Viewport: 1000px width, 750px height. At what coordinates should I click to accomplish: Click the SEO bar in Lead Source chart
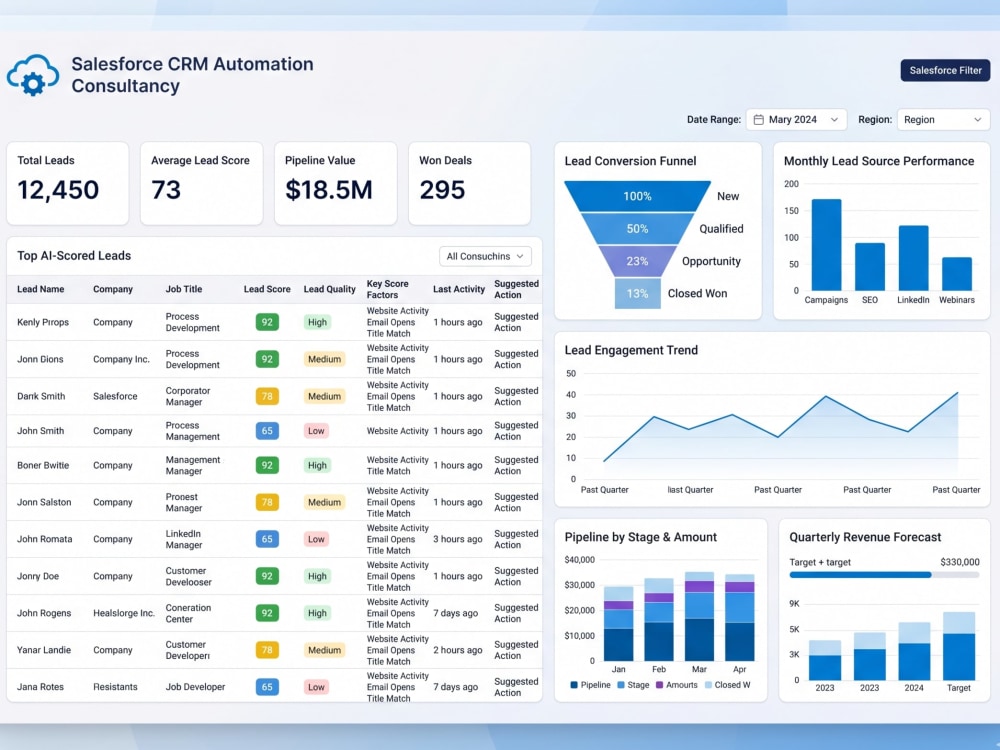870,267
